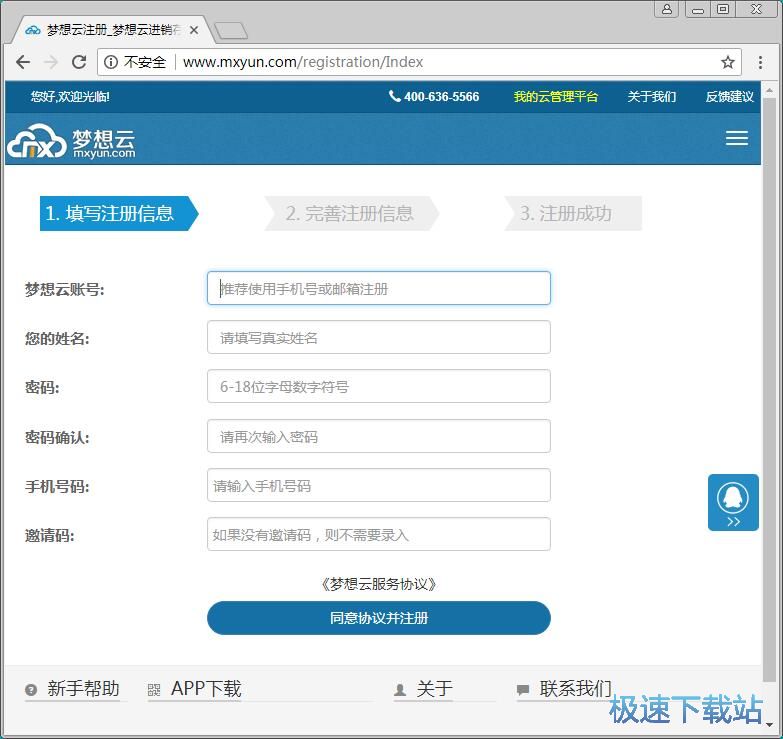This screenshot has height=739, width=783.
Task: Open a new browser tab
Action: pyautogui.click(x=230, y=31)
